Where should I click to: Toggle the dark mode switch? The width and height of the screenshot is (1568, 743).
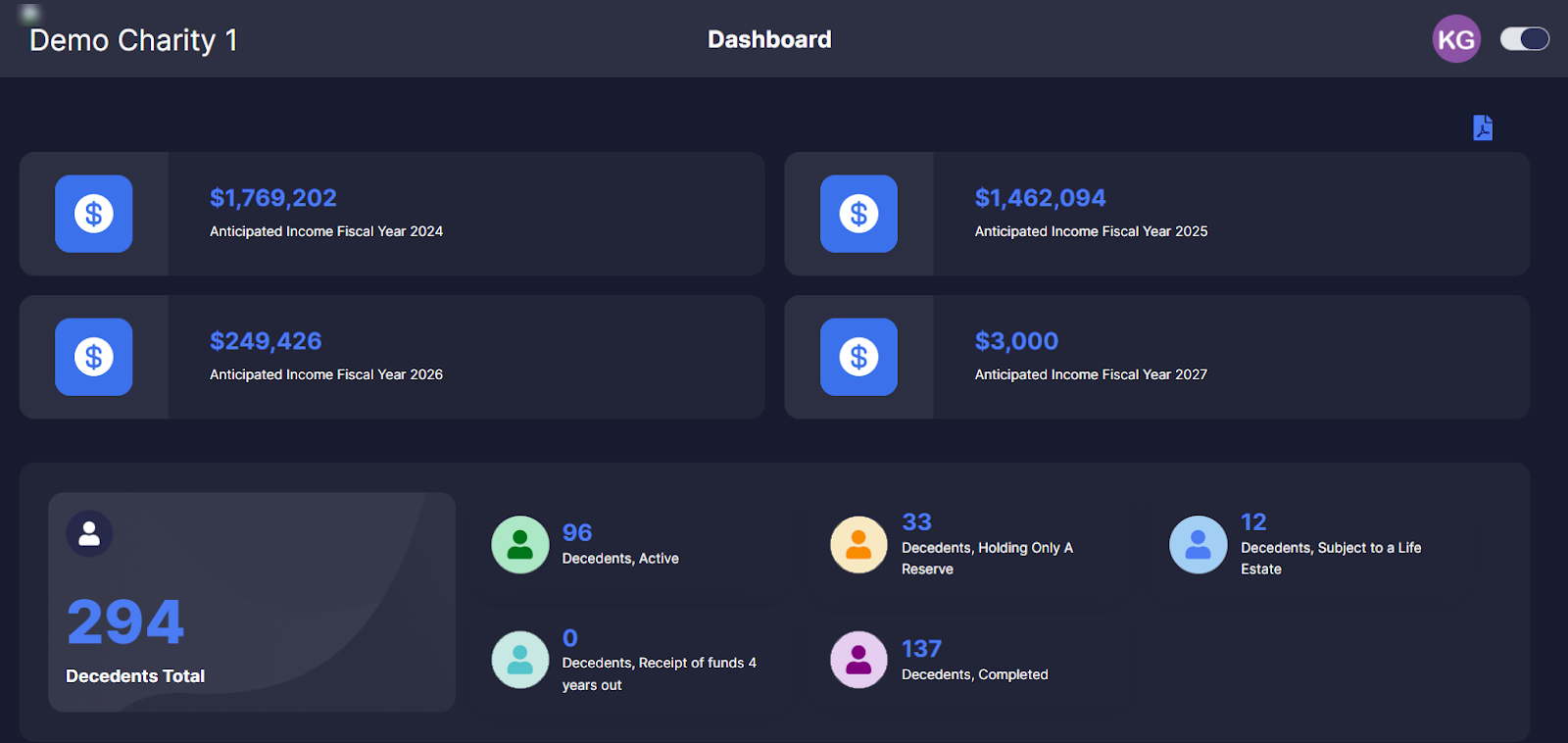1525,39
